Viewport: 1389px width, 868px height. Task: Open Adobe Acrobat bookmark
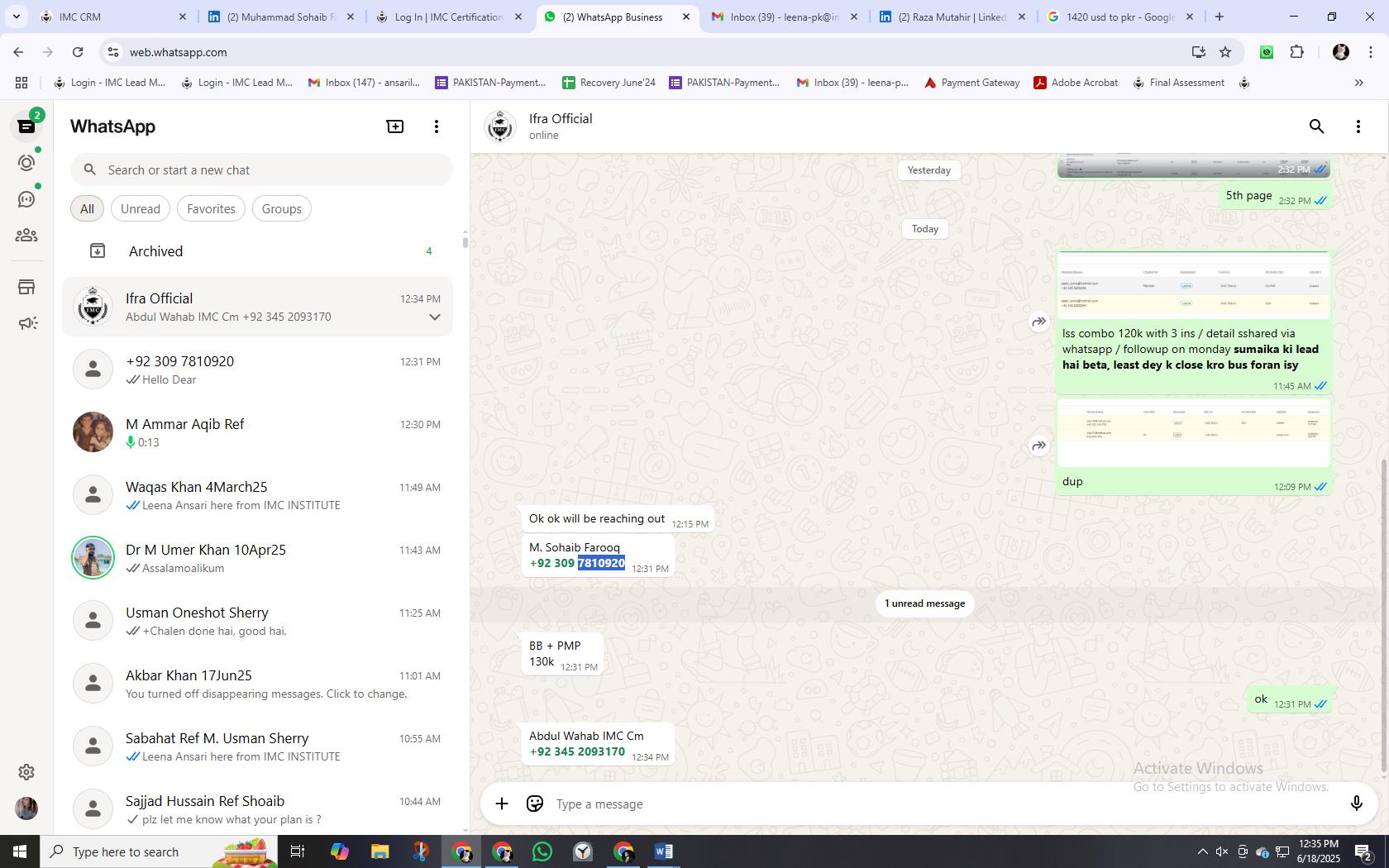click(1076, 83)
